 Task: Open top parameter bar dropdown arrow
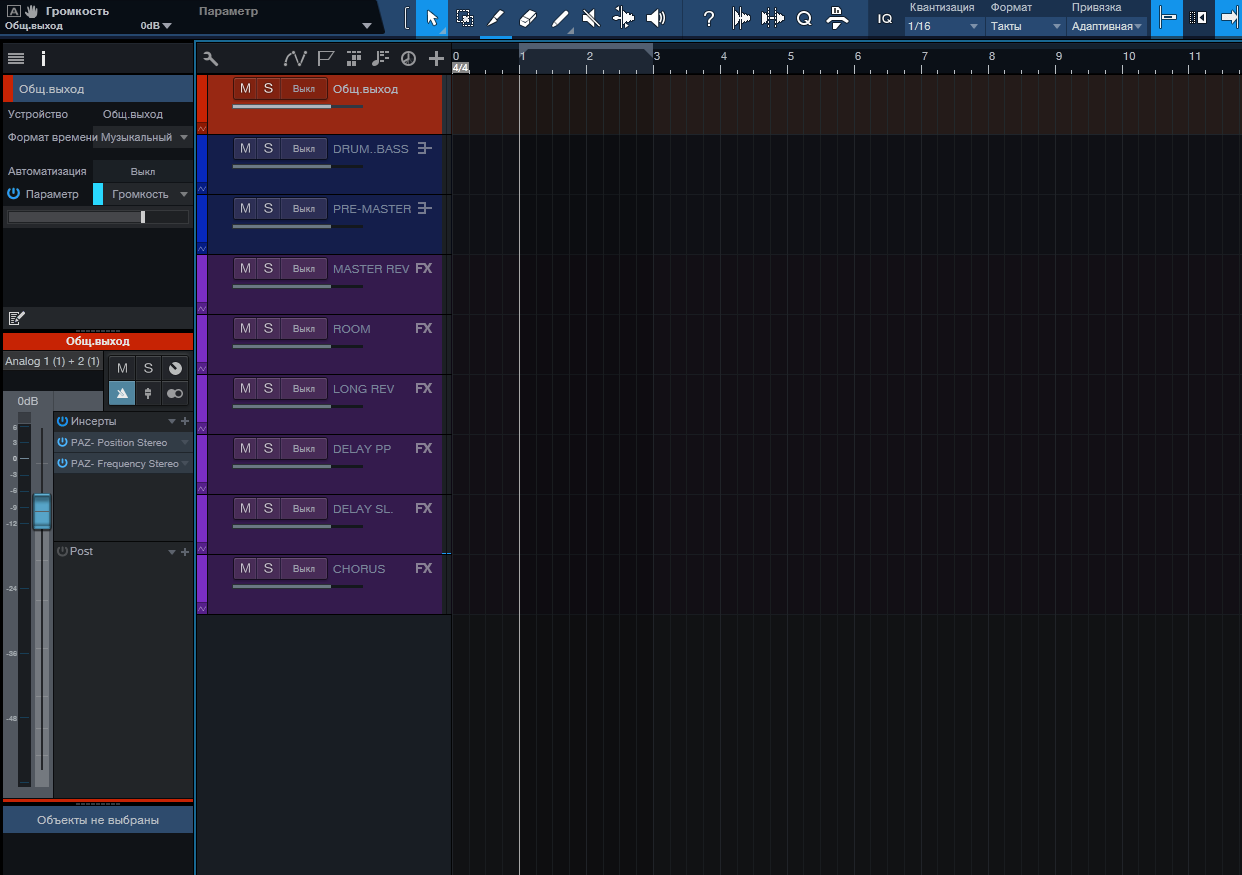click(x=366, y=26)
